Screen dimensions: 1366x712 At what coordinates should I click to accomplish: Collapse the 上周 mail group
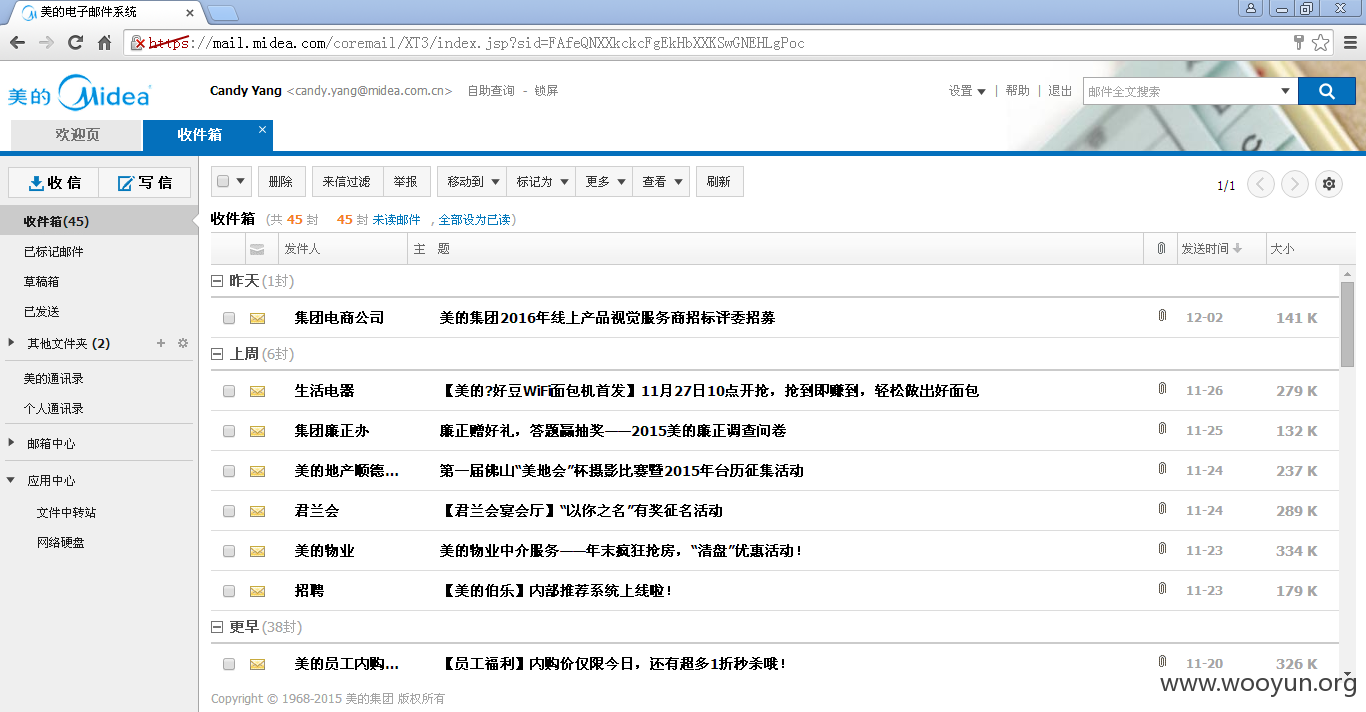[x=217, y=354]
